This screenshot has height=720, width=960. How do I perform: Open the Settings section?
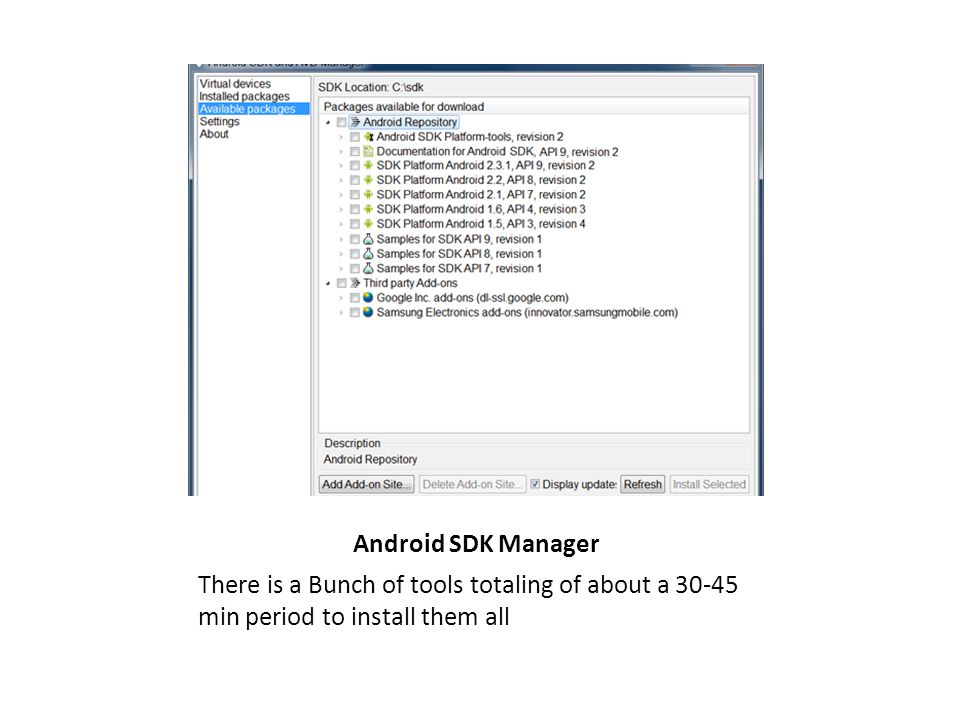[x=219, y=121]
